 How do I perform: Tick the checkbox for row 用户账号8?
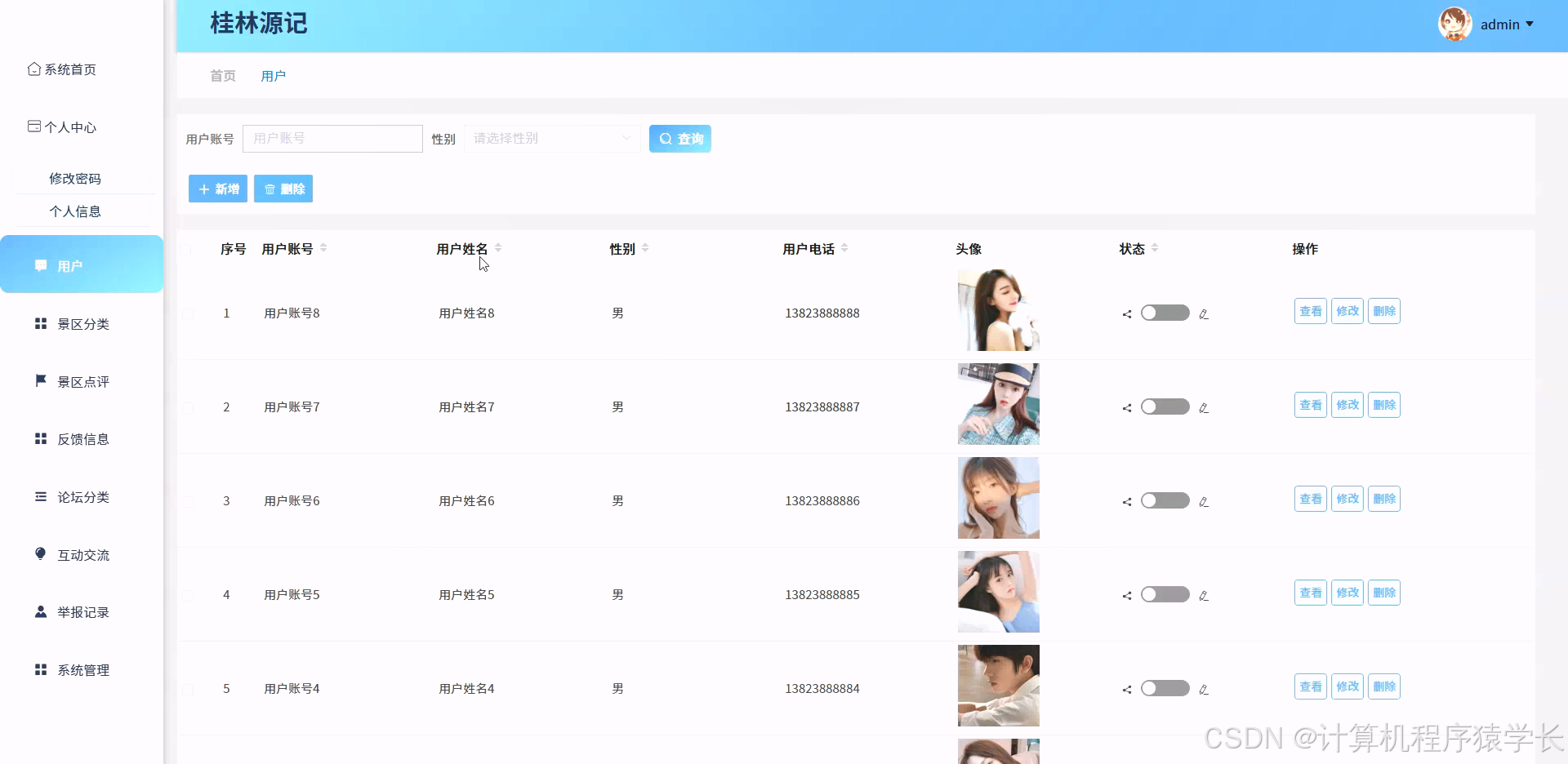pyautogui.click(x=188, y=314)
